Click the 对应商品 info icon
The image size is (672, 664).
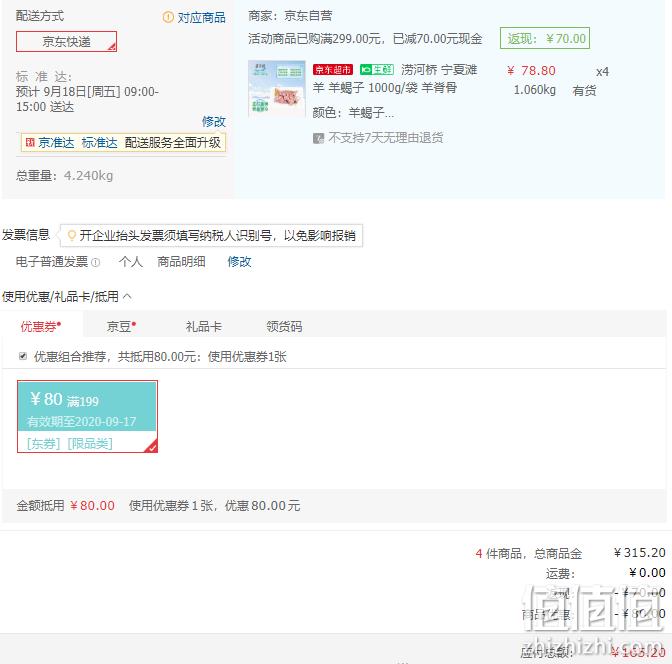(168, 17)
